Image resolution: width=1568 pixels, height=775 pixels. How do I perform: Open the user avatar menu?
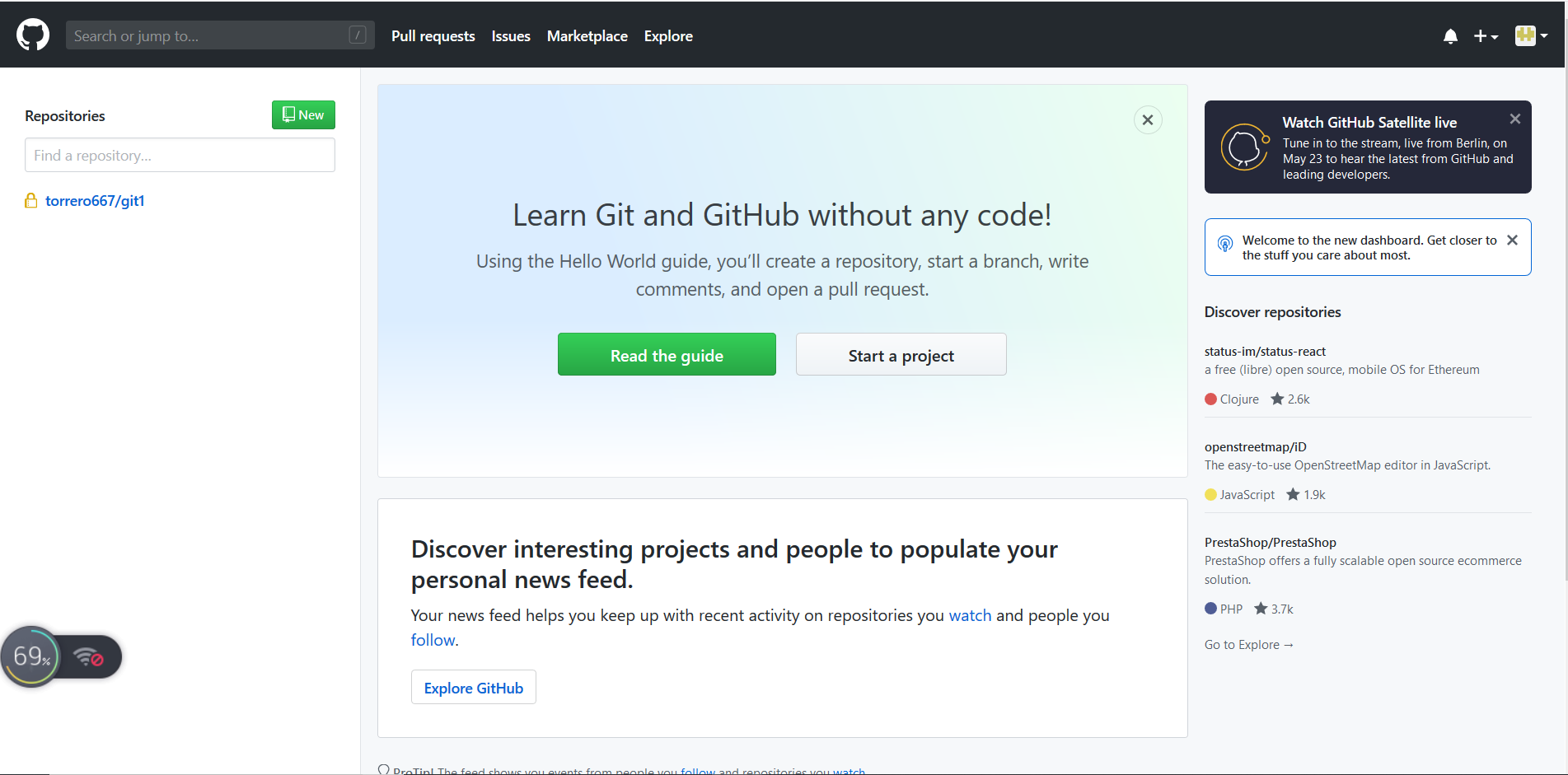point(1531,35)
